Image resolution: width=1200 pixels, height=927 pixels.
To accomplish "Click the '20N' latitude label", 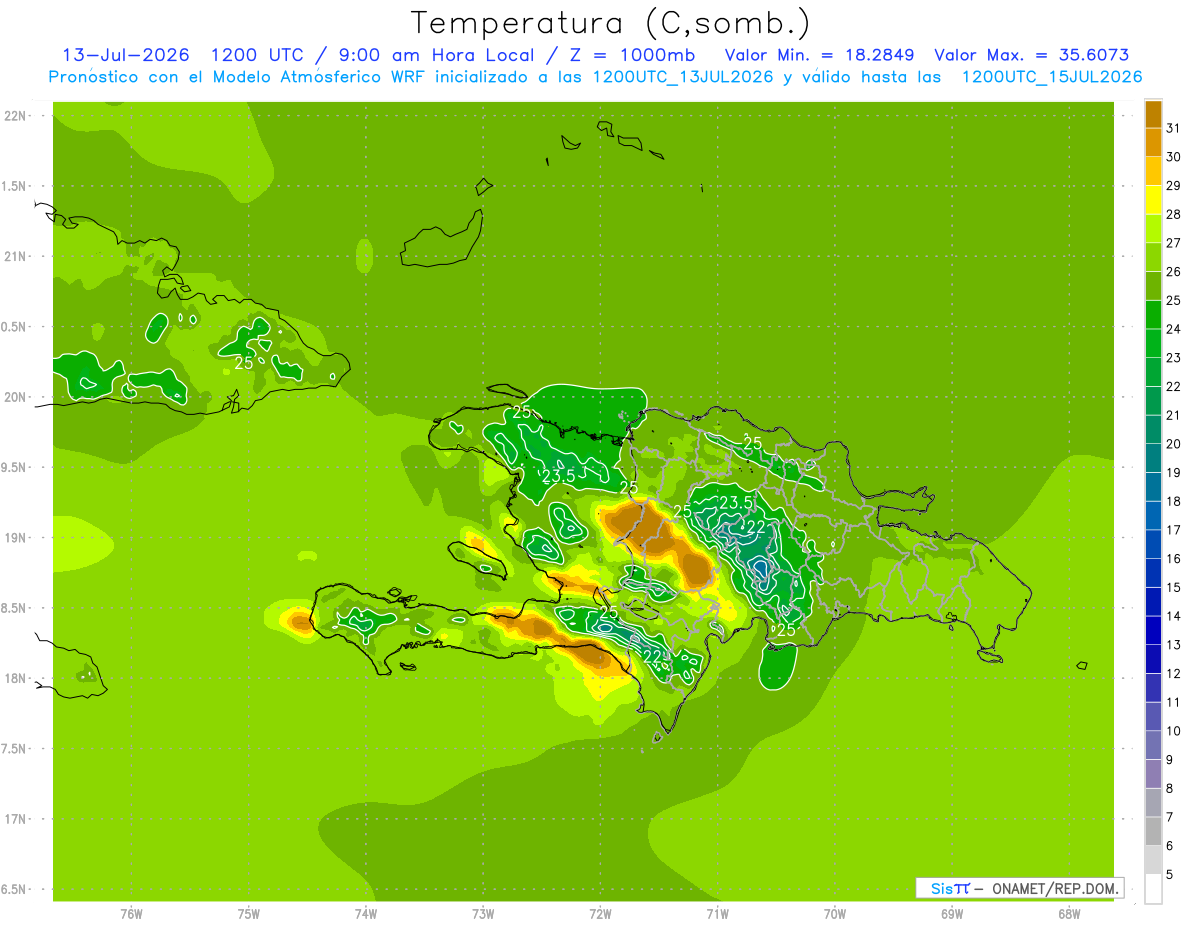I will coord(16,397).
